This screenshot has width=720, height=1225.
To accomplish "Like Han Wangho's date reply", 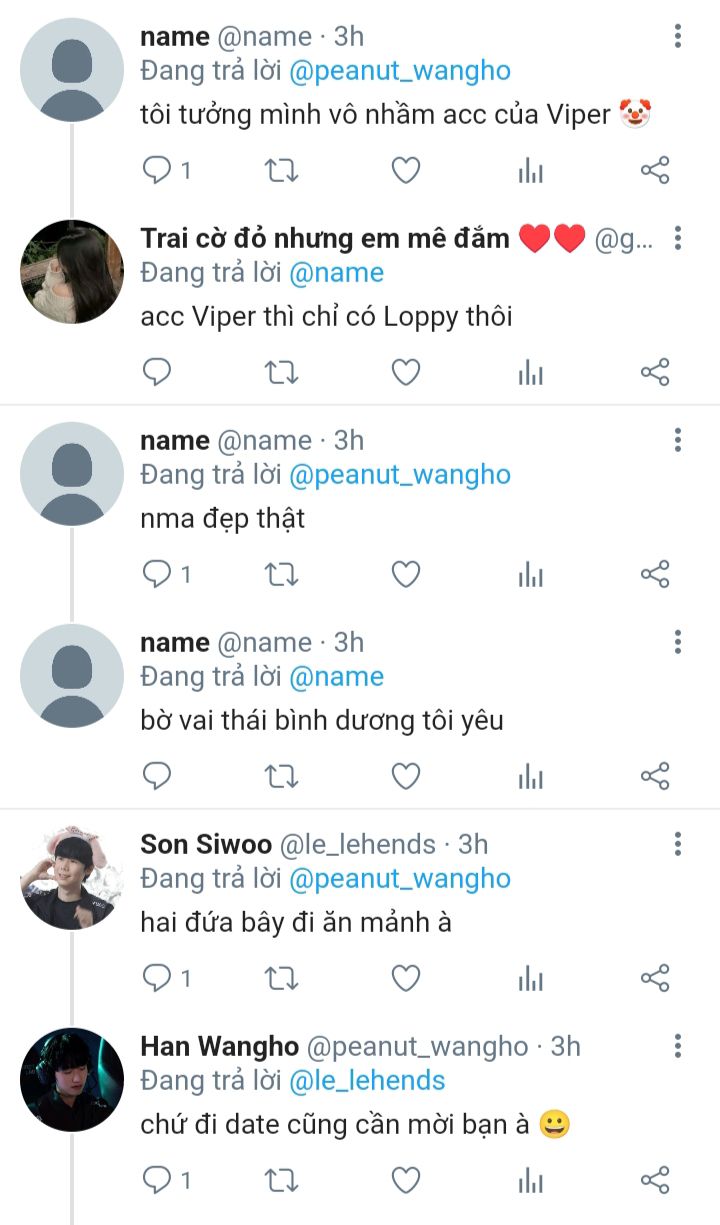I will coord(405,1179).
